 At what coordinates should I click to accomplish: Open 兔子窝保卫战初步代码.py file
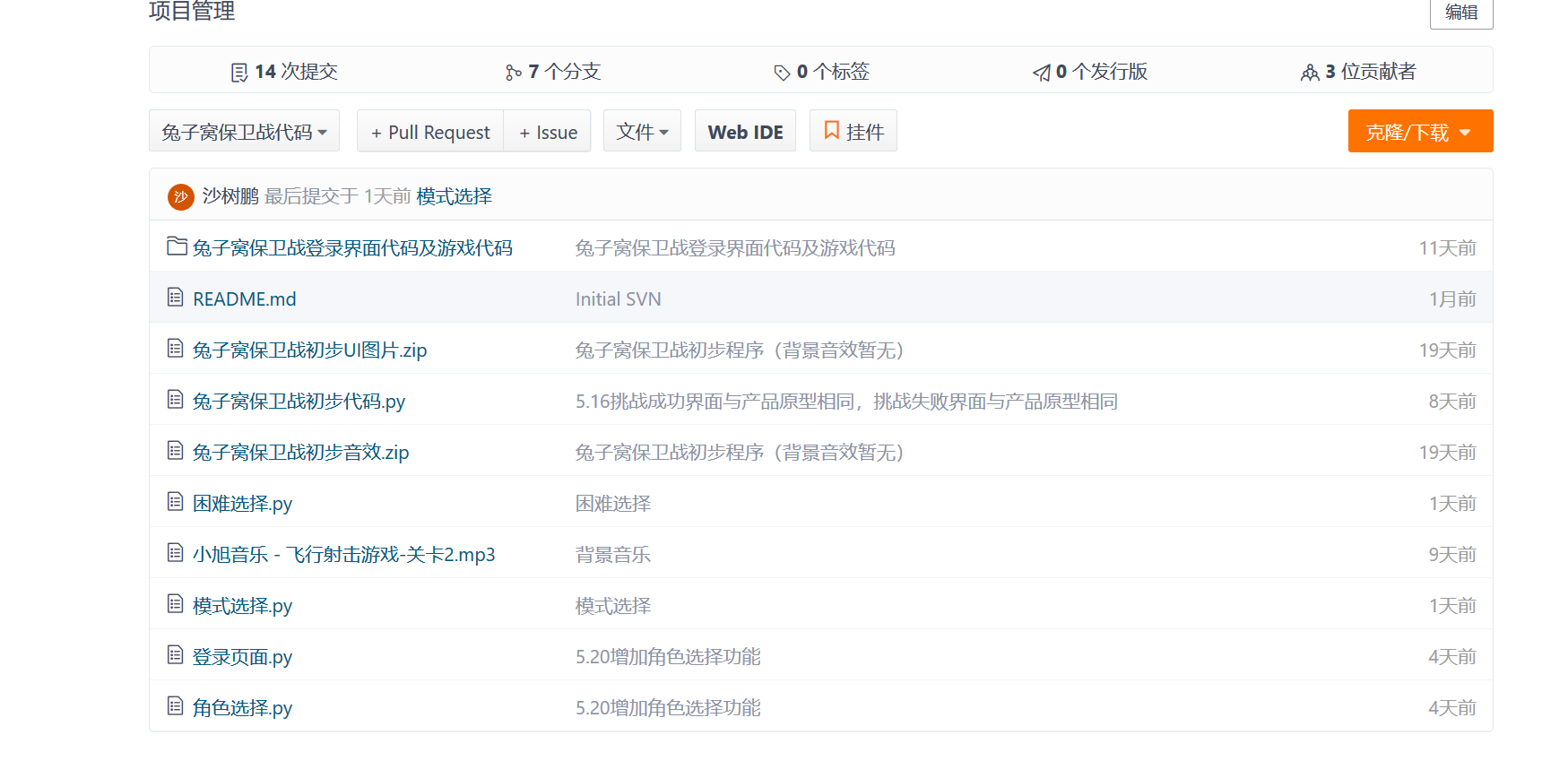click(299, 402)
